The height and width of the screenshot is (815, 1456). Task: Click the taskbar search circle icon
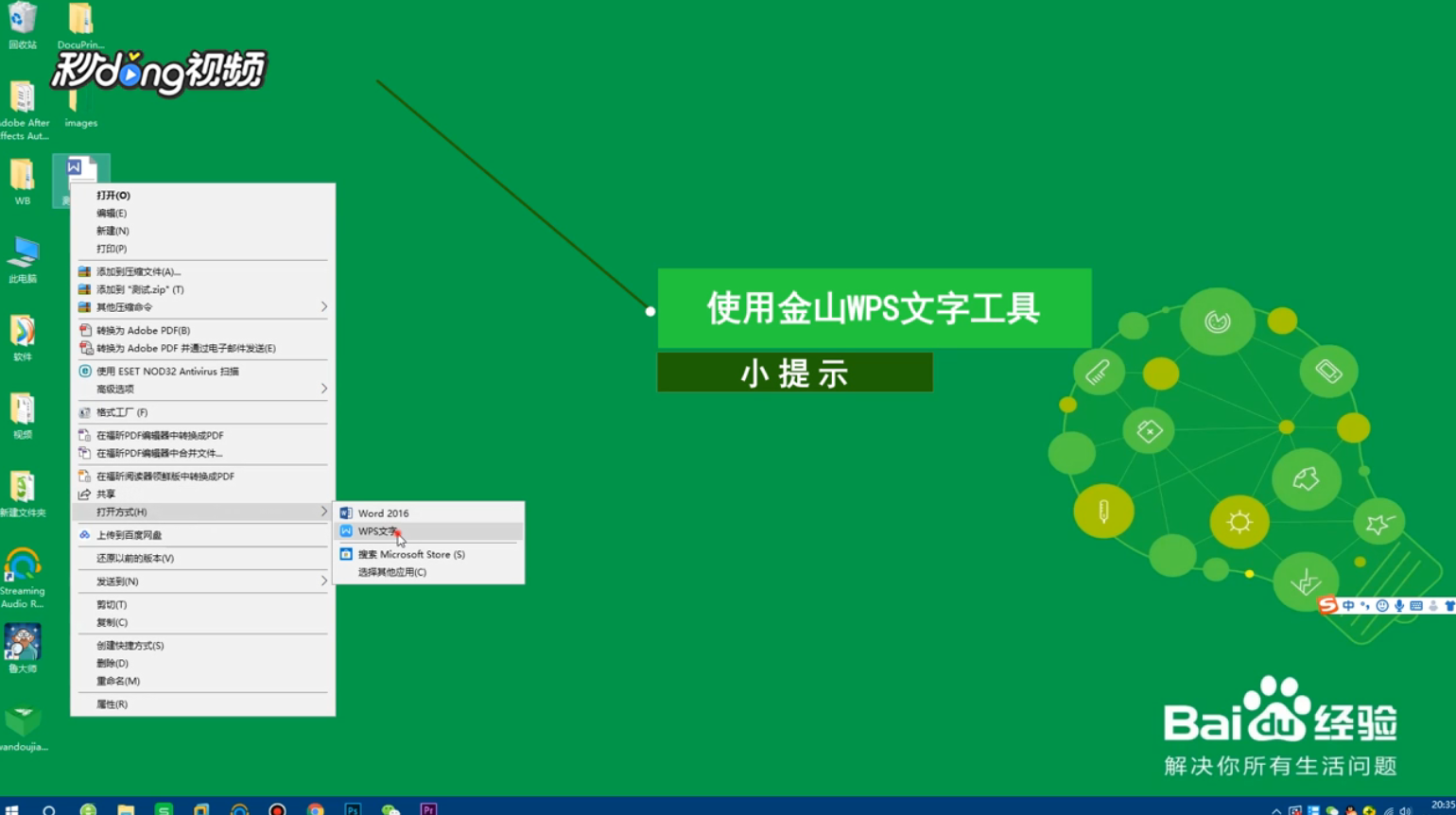(49, 809)
